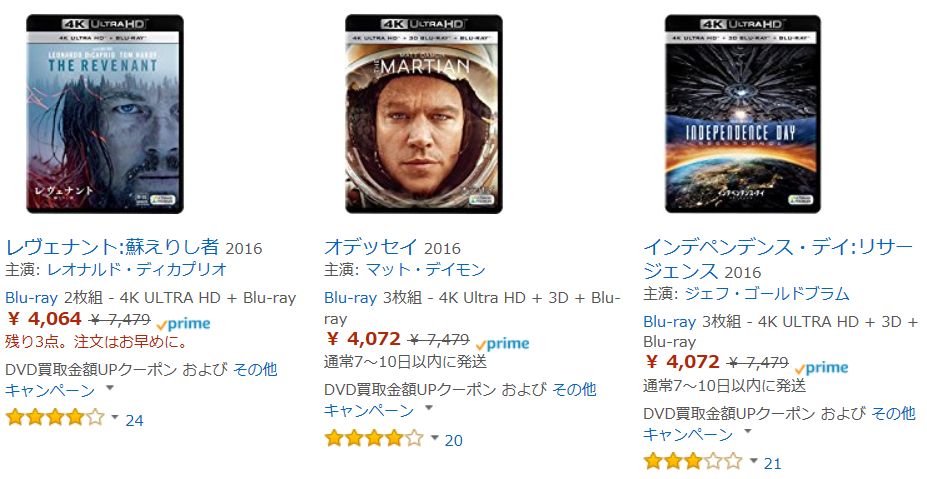
Task: Select actor link ジェフ・ゴールドブラム
Action: [767, 294]
